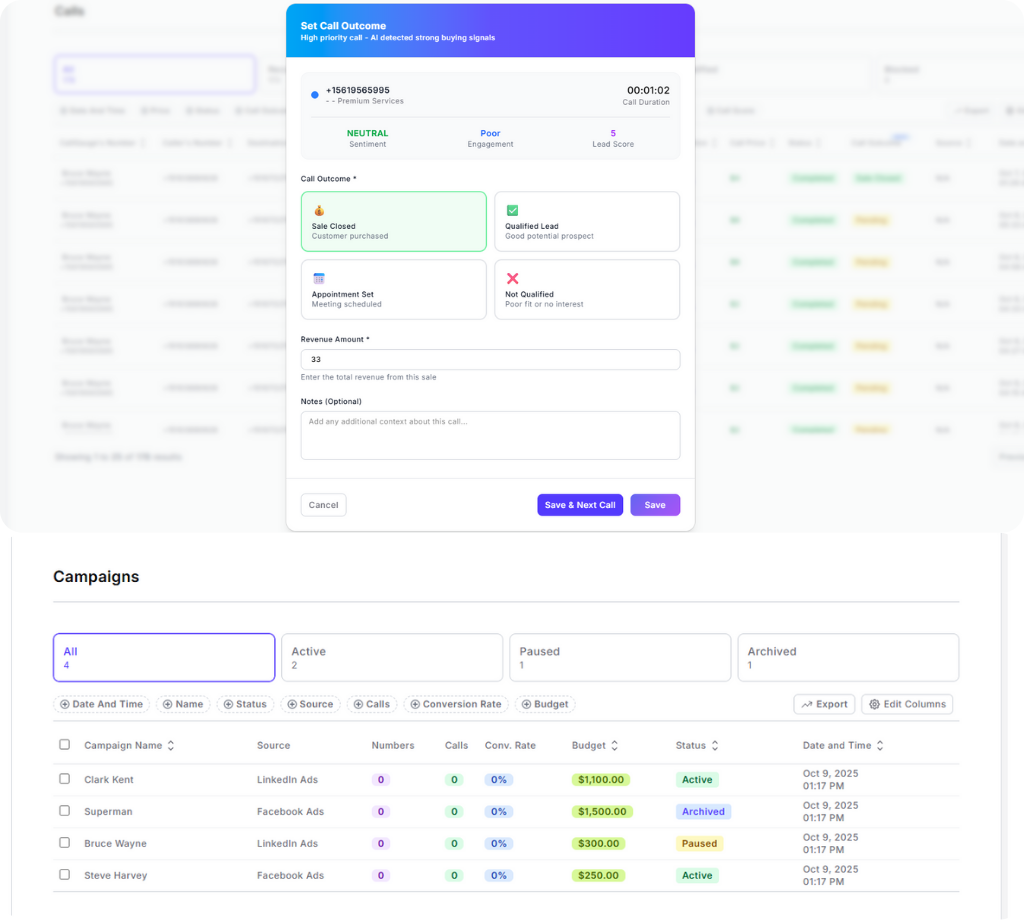Select the money bag Sale Closed outcome icon
This screenshot has height=920, width=1024.
(317, 212)
